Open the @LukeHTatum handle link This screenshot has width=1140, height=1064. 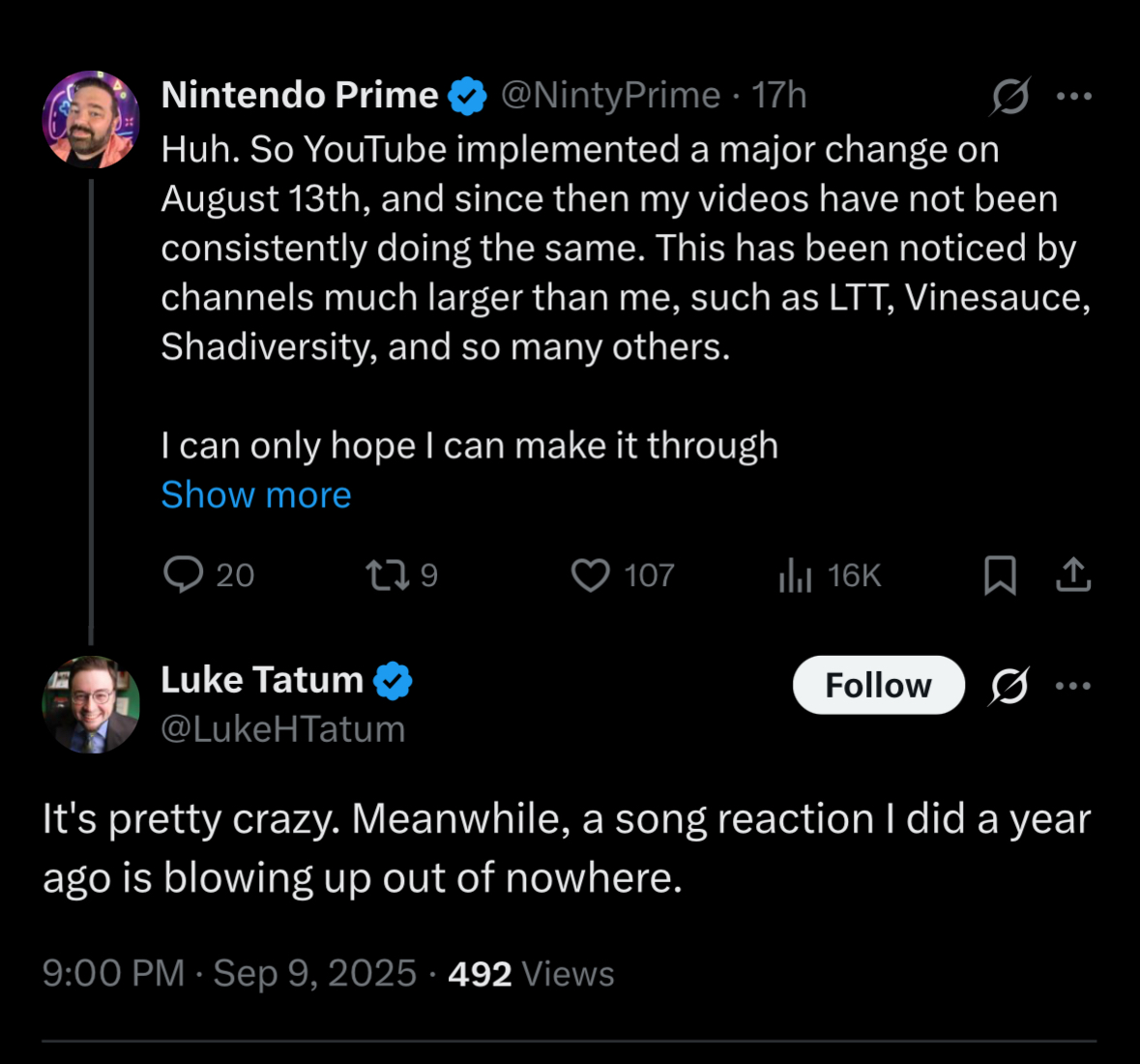[282, 728]
